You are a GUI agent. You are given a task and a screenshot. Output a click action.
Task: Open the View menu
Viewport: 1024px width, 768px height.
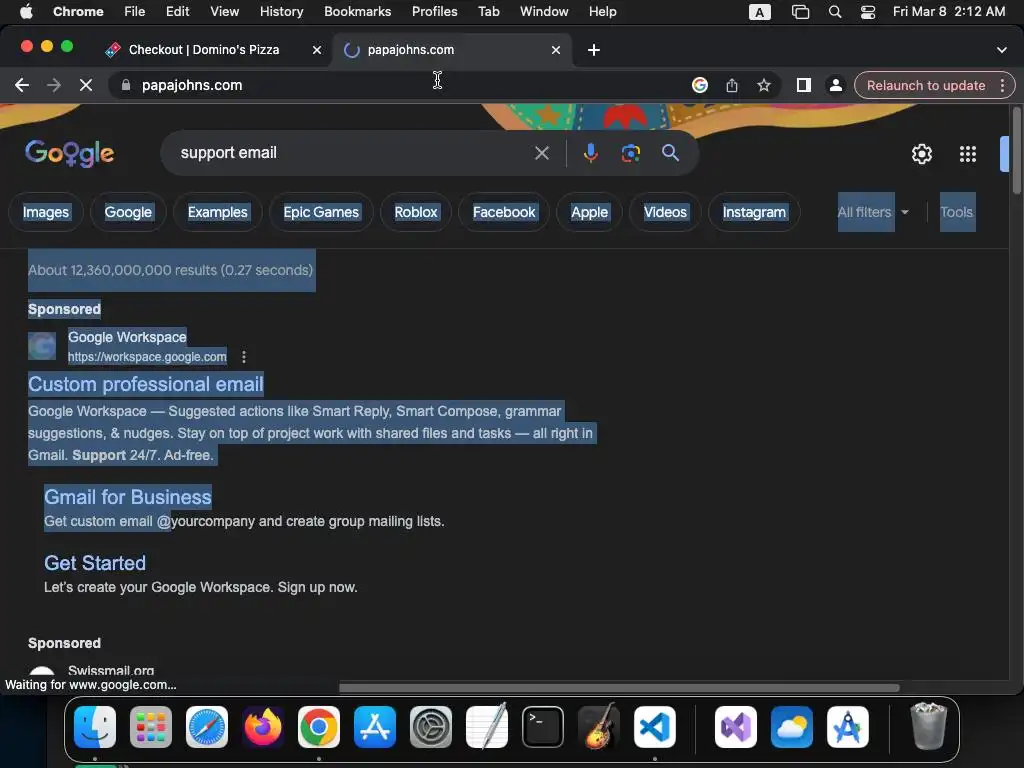(x=224, y=12)
